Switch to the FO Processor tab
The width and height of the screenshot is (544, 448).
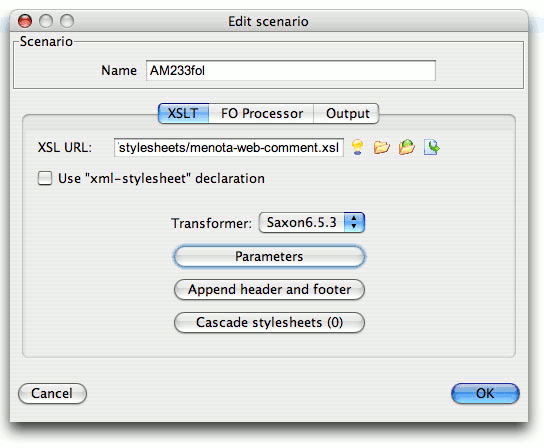[262, 113]
